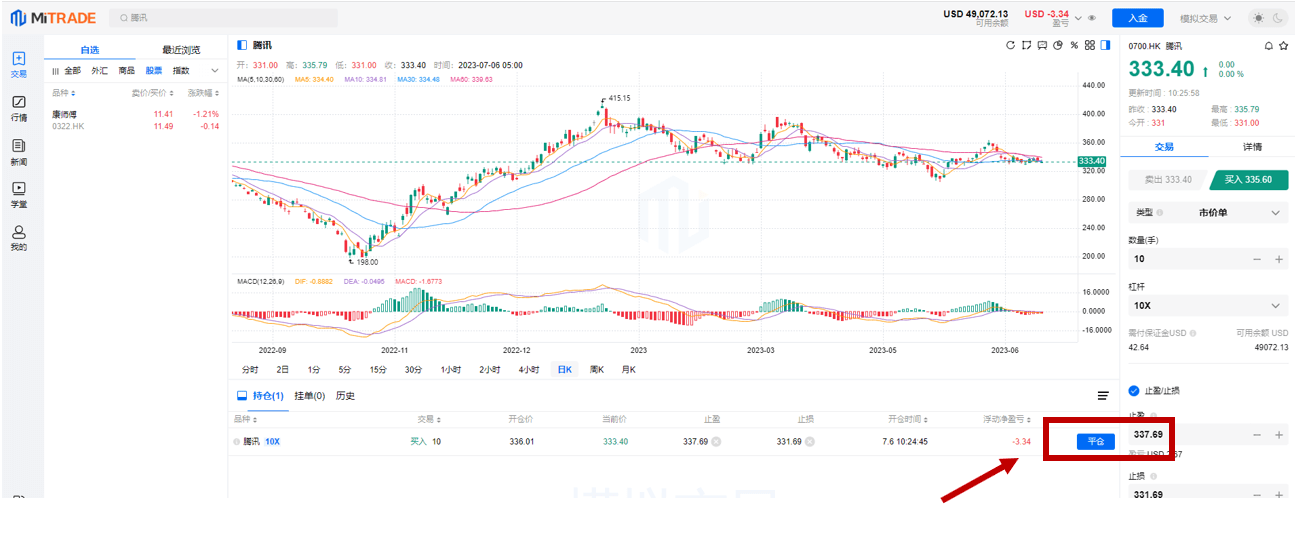Click the 入金 deposit button
The width and height of the screenshot is (1295, 535).
pos(1137,18)
